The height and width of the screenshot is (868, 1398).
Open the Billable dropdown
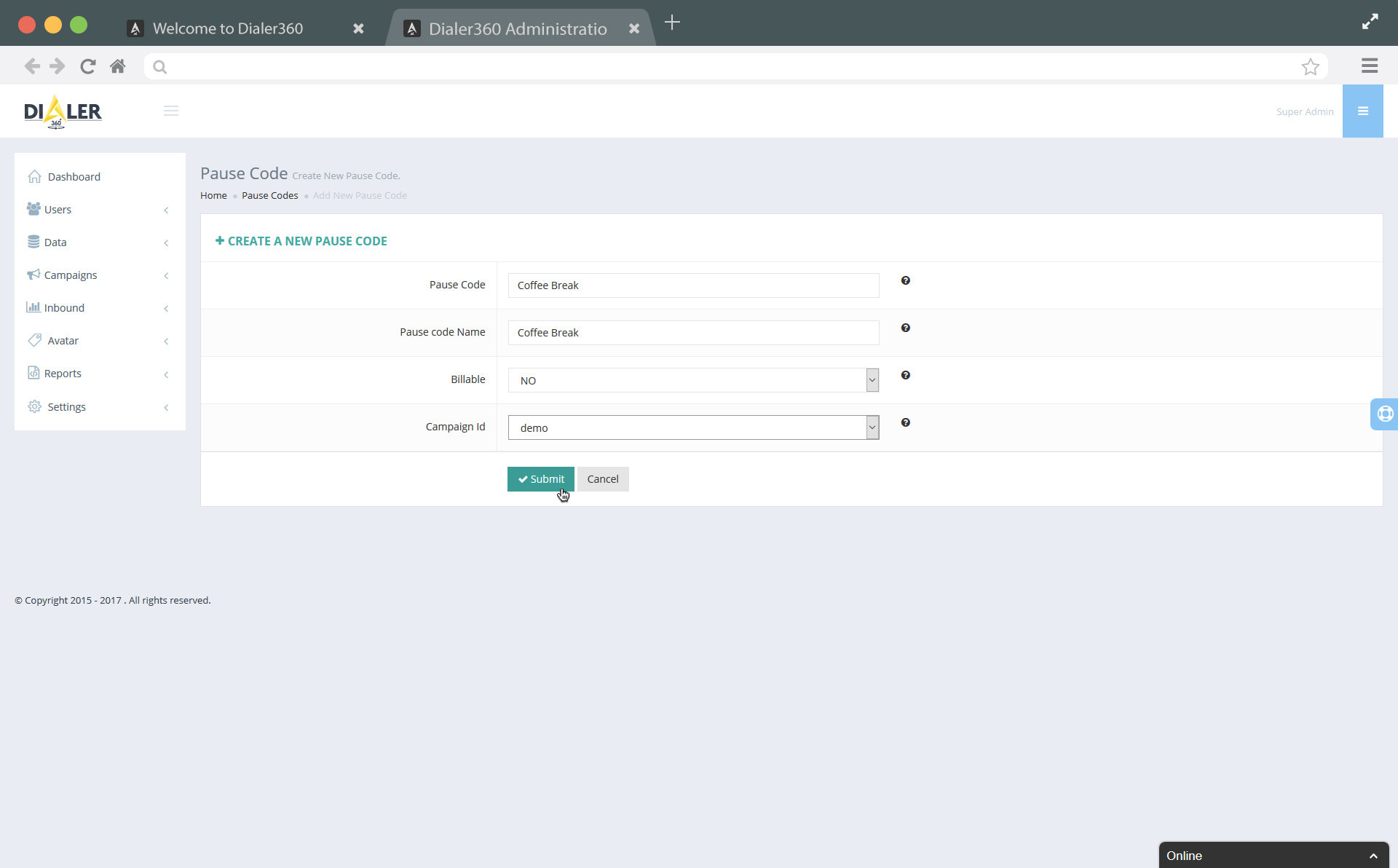[x=872, y=379]
